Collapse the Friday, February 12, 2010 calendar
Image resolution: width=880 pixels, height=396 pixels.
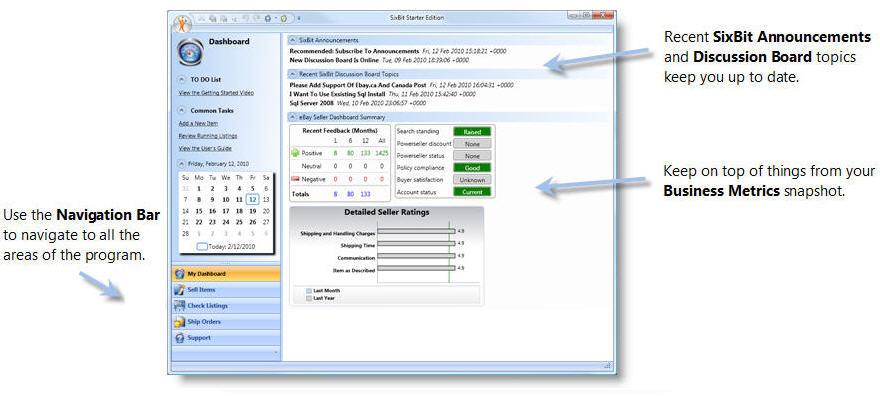coord(182,164)
